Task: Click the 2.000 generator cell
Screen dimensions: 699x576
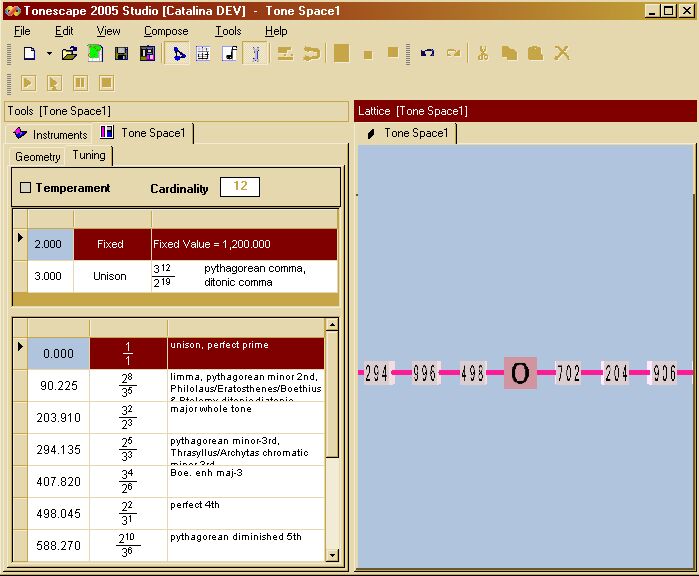Action: 50,244
